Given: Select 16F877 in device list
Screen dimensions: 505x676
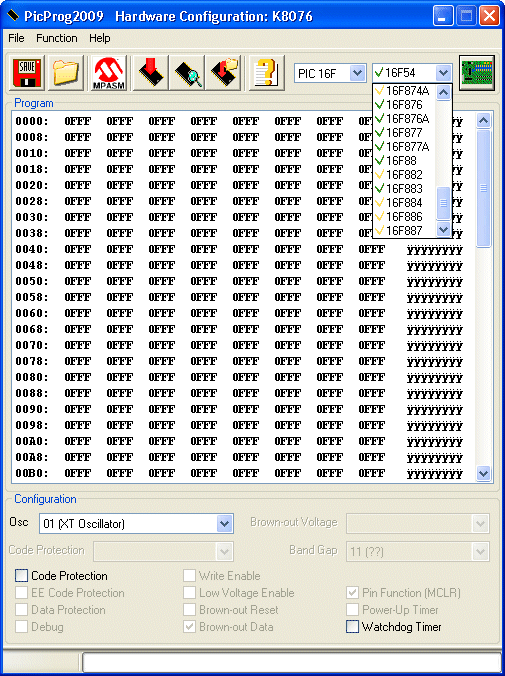Looking at the screenshot, I should pos(405,133).
